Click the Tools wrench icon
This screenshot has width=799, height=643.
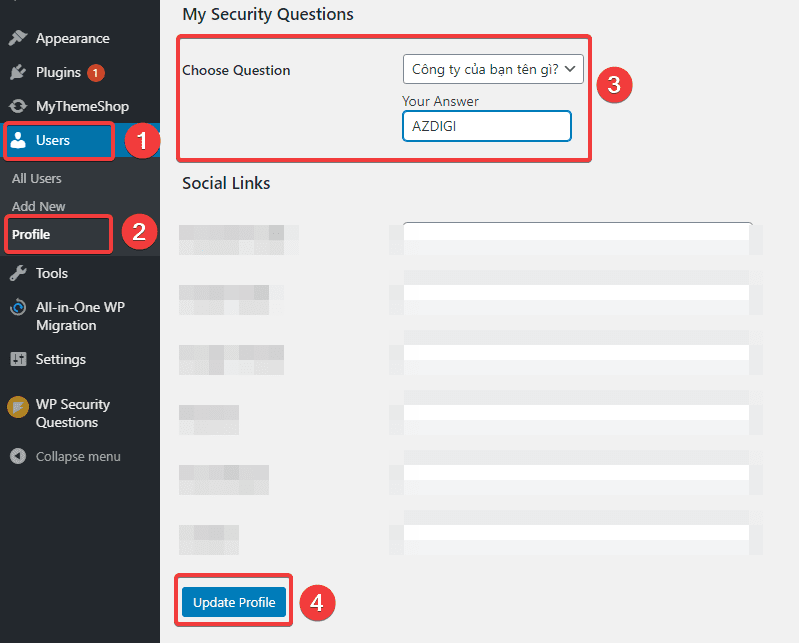coord(18,273)
